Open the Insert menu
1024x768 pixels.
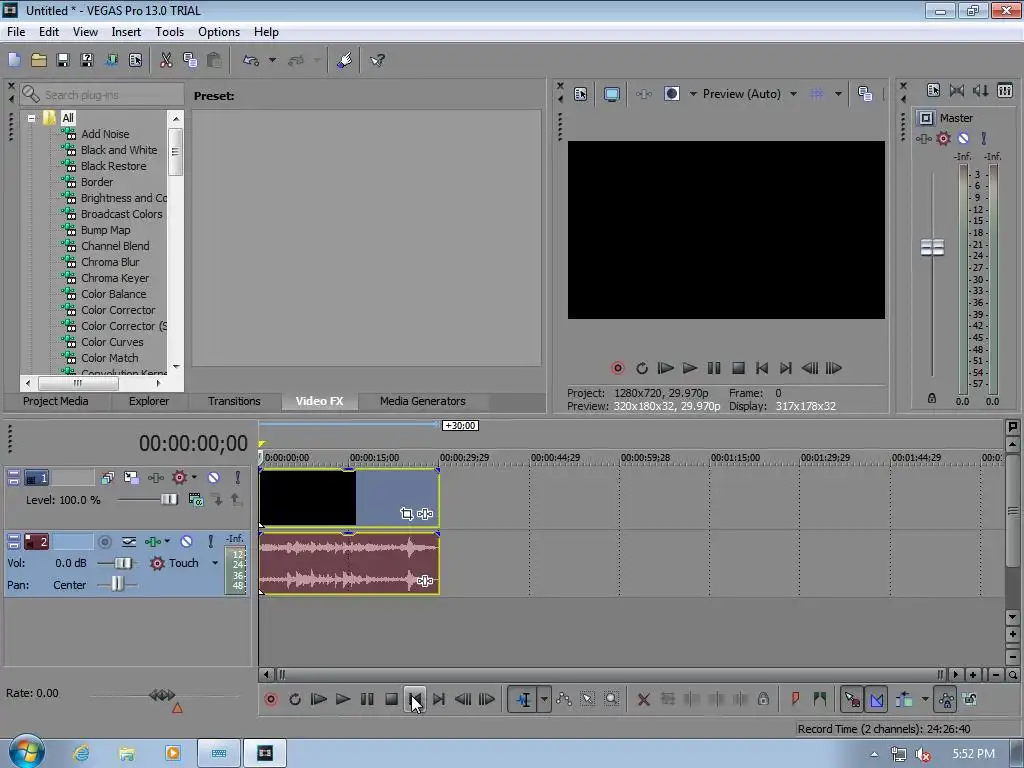(126, 32)
